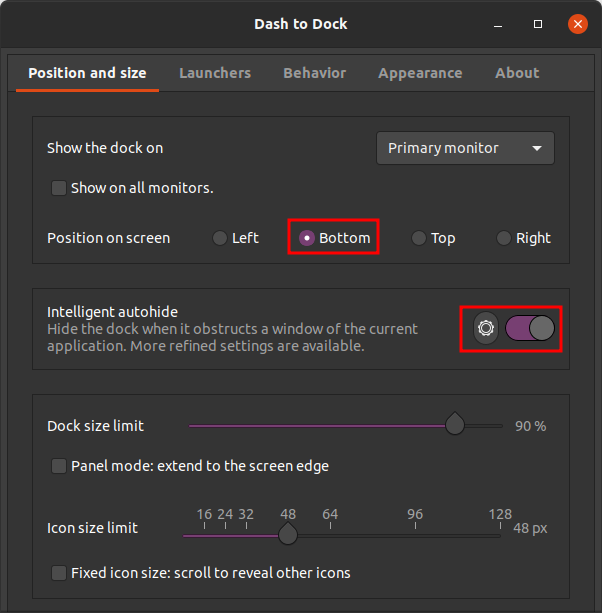The width and height of the screenshot is (602, 613).
Task: Minimize the Dash to Dock window
Action: pos(498,25)
